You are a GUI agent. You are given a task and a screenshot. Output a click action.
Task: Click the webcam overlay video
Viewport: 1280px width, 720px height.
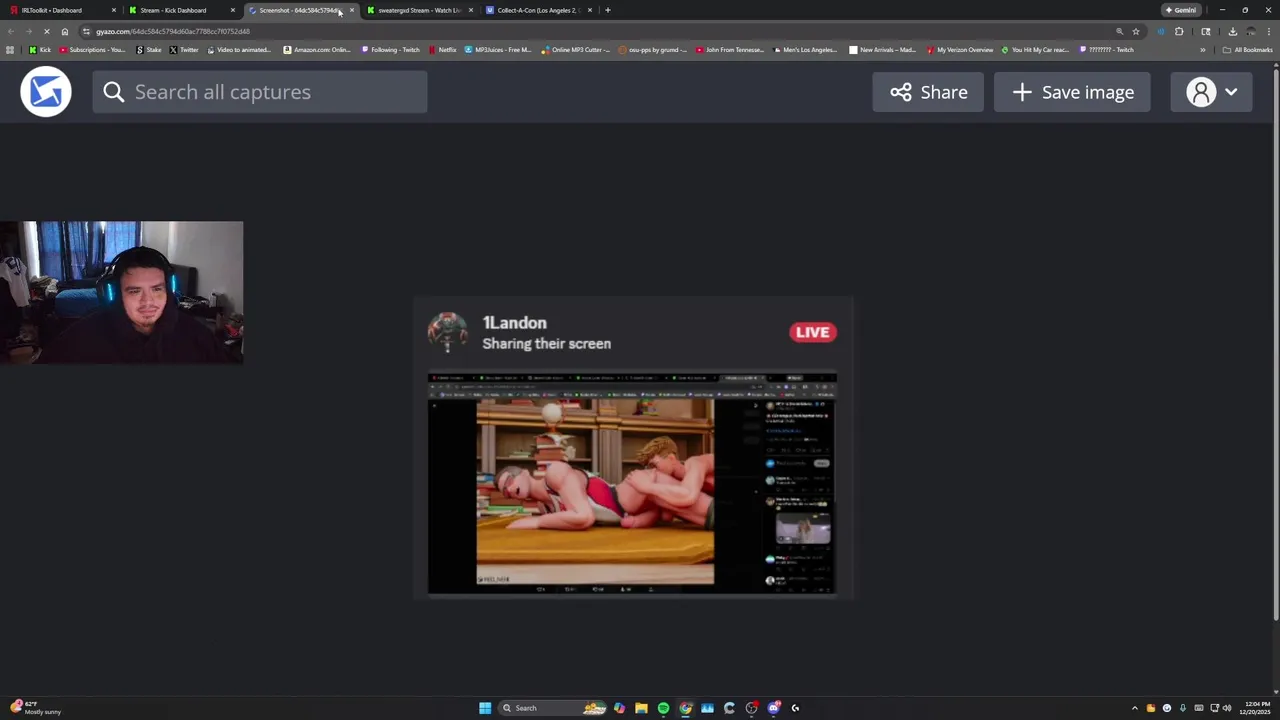click(x=121, y=292)
